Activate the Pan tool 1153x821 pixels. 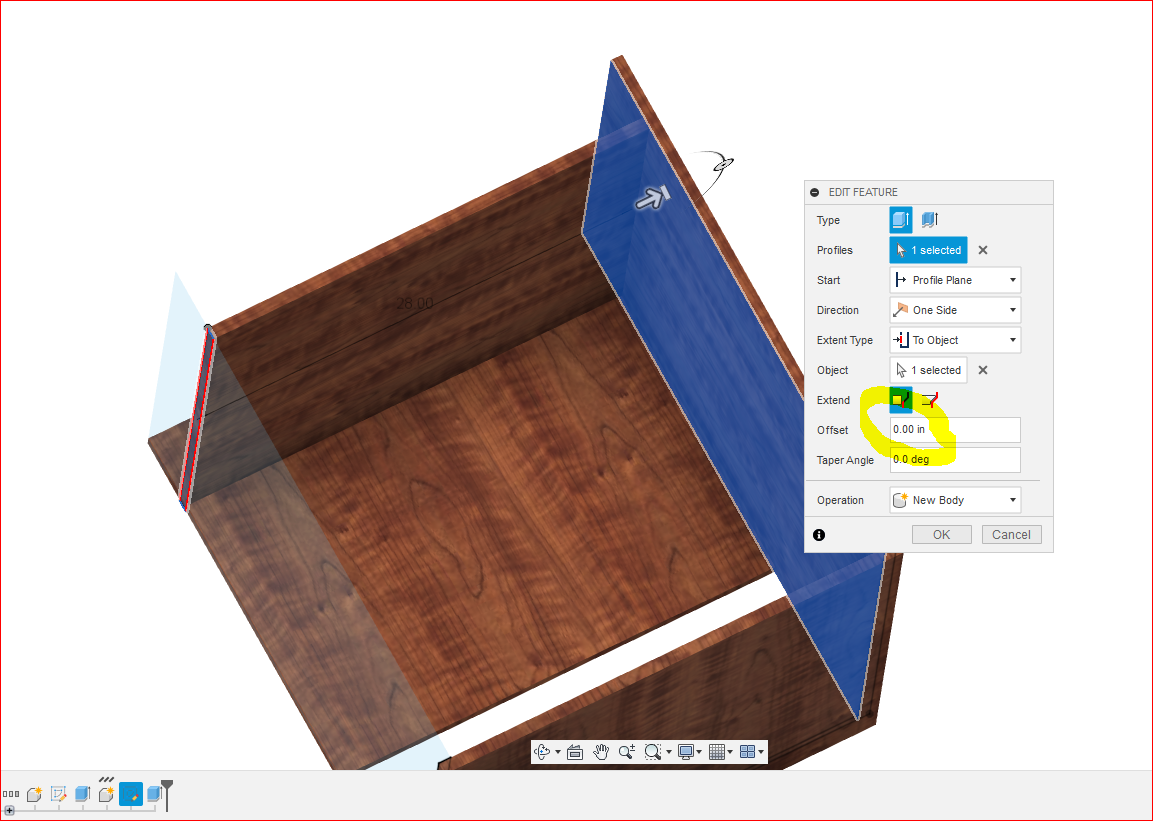(601, 751)
